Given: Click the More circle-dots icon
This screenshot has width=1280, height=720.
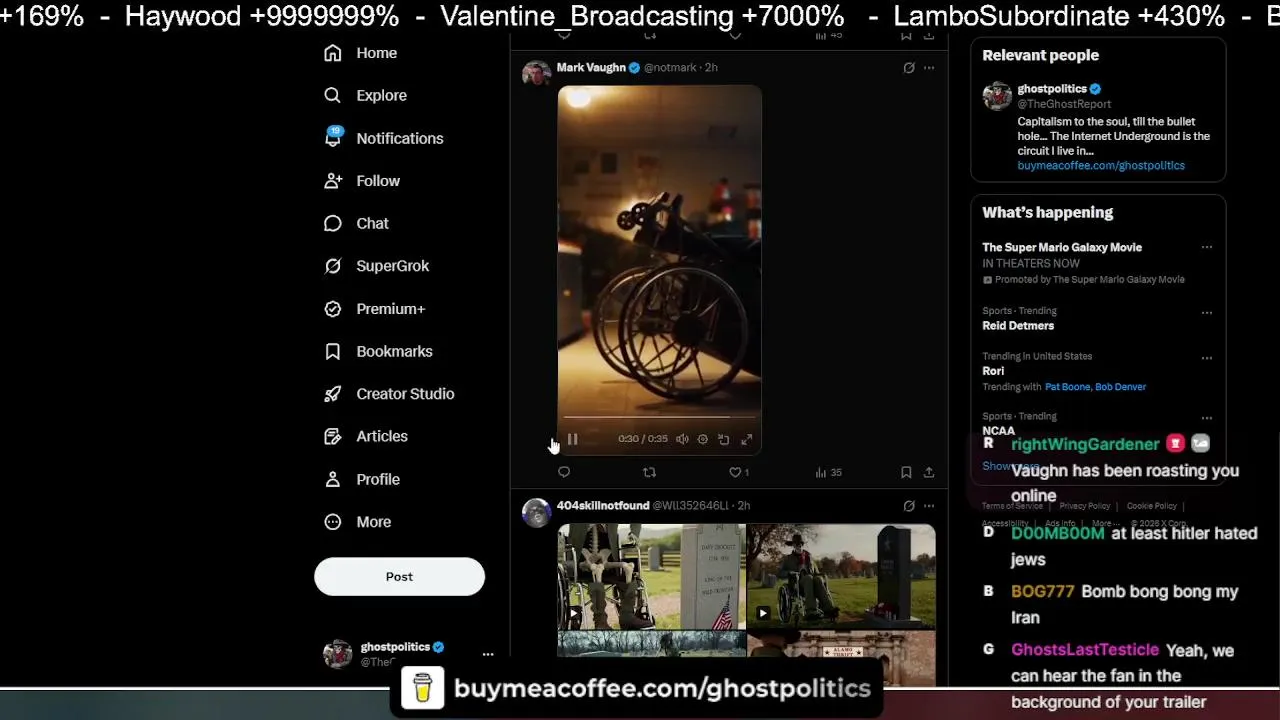Looking at the screenshot, I should point(333,522).
